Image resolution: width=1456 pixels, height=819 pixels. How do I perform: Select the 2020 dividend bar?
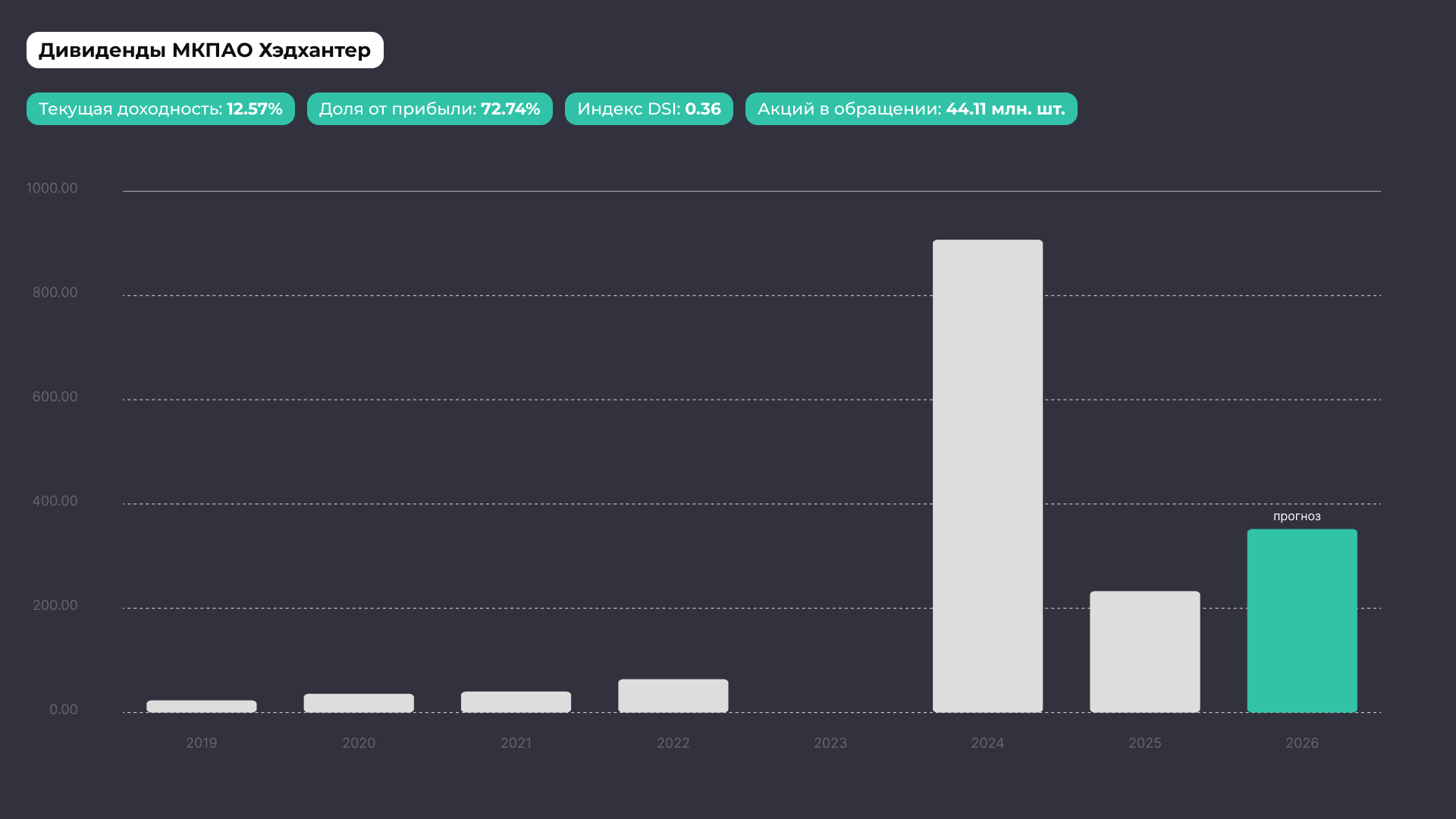(x=359, y=703)
